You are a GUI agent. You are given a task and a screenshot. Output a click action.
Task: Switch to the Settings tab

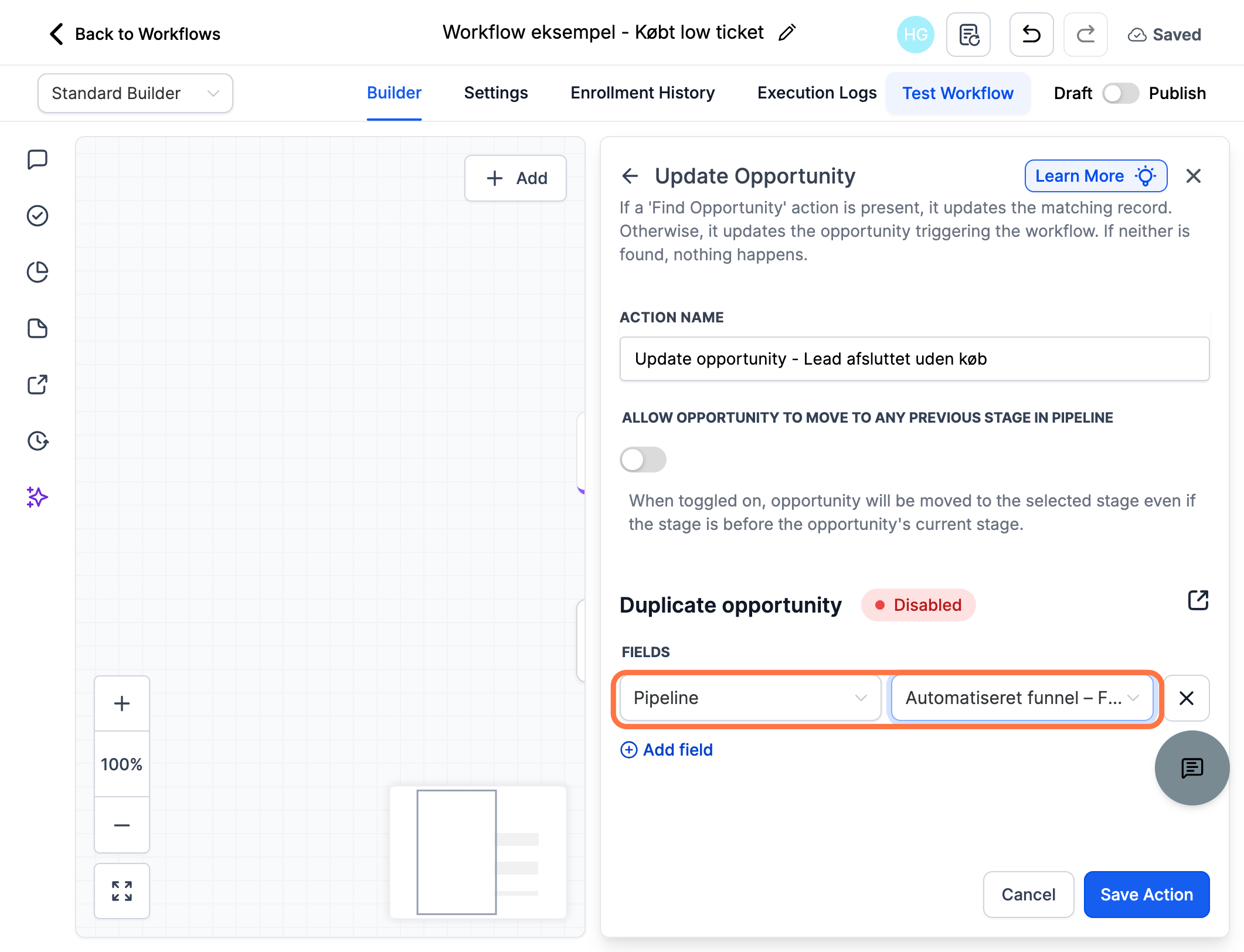[496, 93]
